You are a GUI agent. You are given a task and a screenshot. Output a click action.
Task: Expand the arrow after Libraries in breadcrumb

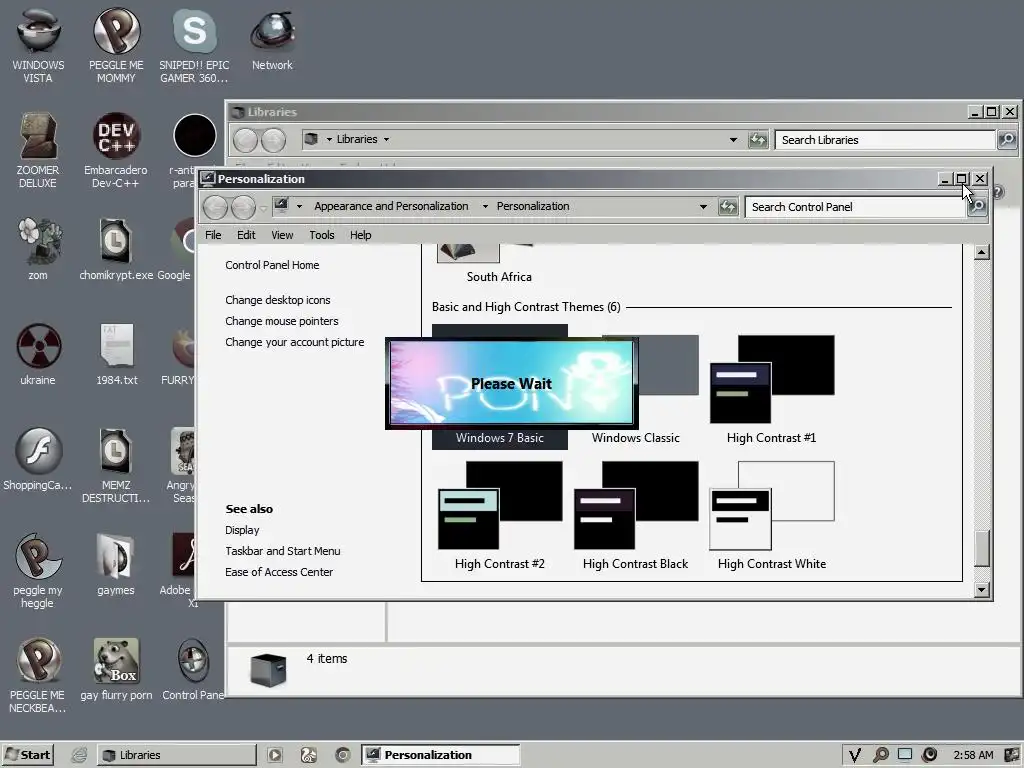pyautogui.click(x=387, y=139)
